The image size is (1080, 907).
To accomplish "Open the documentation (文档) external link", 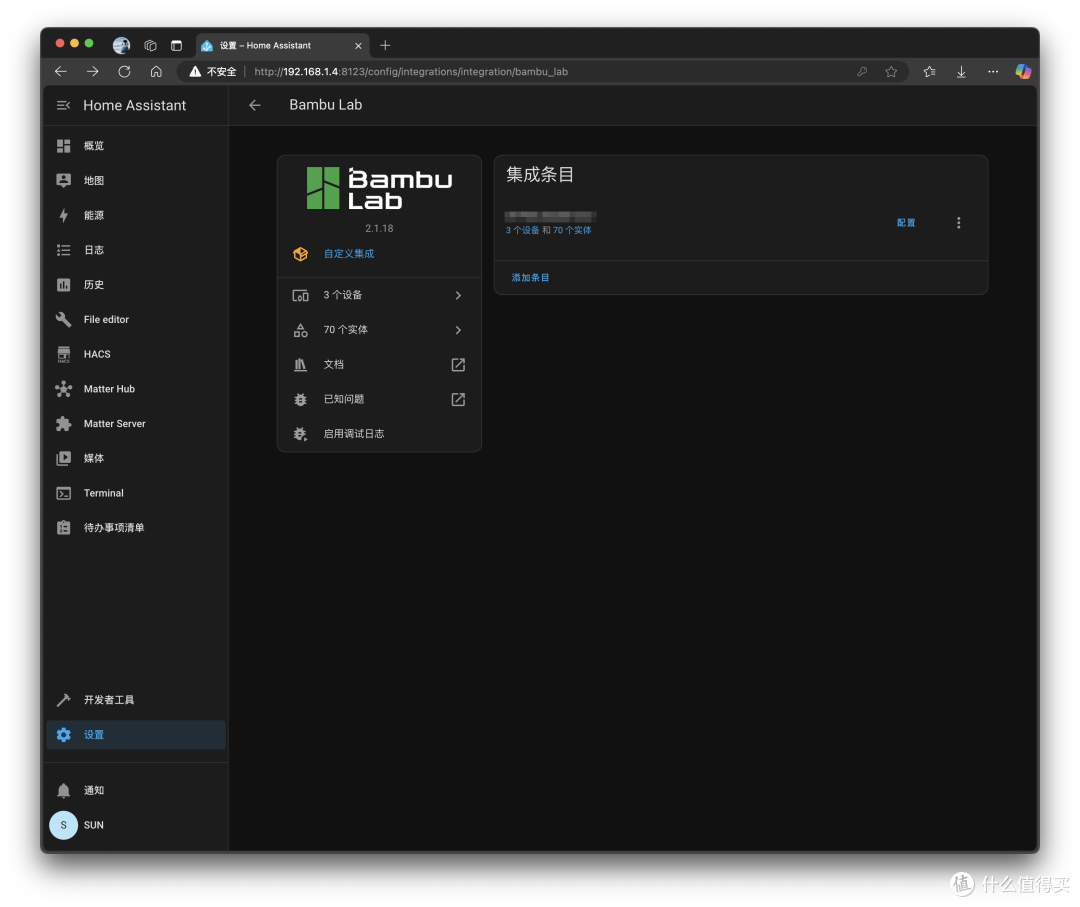I will coord(379,364).
